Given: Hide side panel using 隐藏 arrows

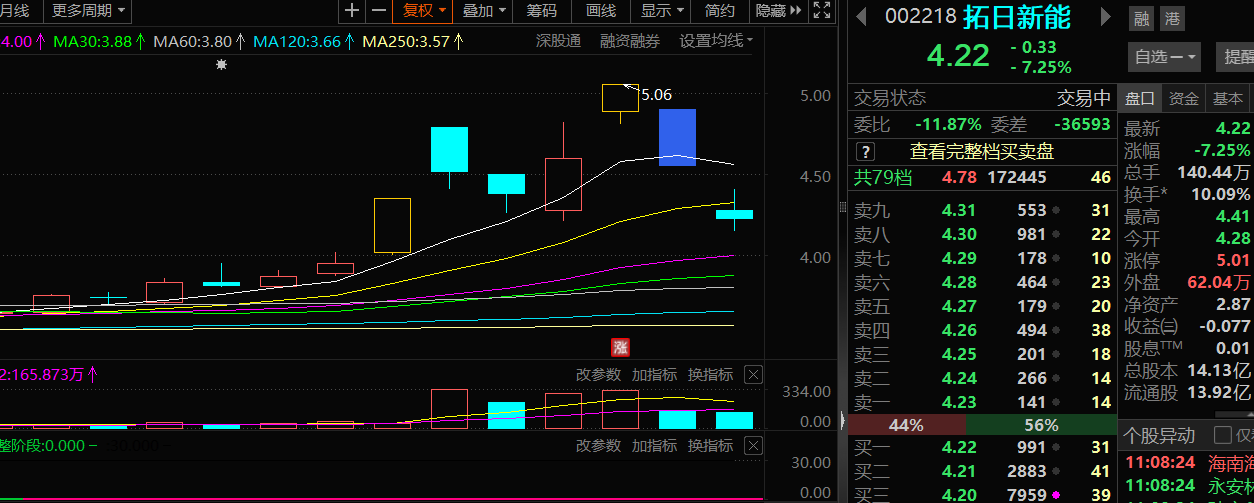Looking at the screenshot, I should [778, 11].
